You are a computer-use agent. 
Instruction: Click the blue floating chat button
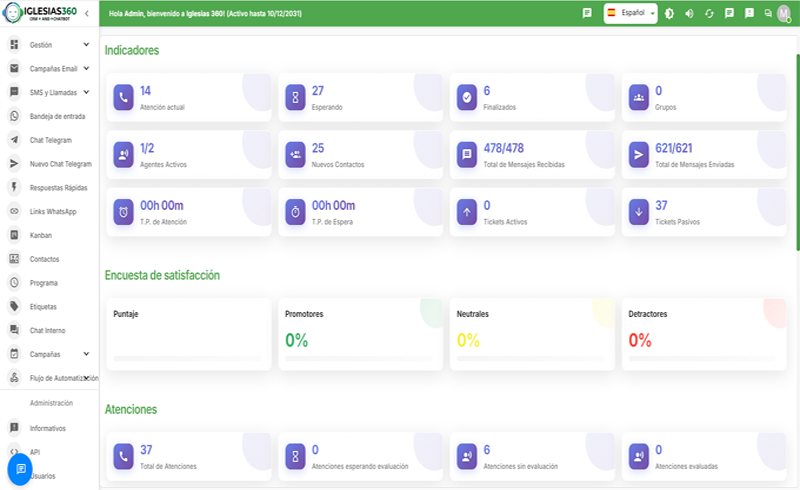tap(20, 469)
